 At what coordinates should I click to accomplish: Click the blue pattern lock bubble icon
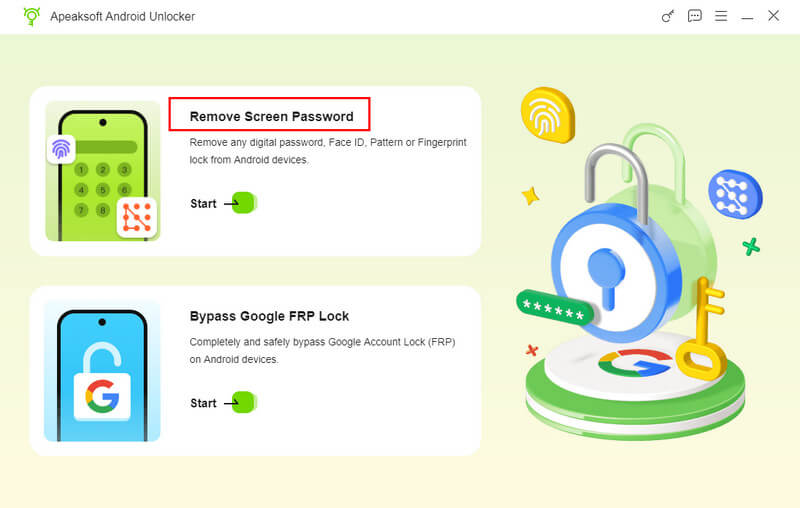734,194
